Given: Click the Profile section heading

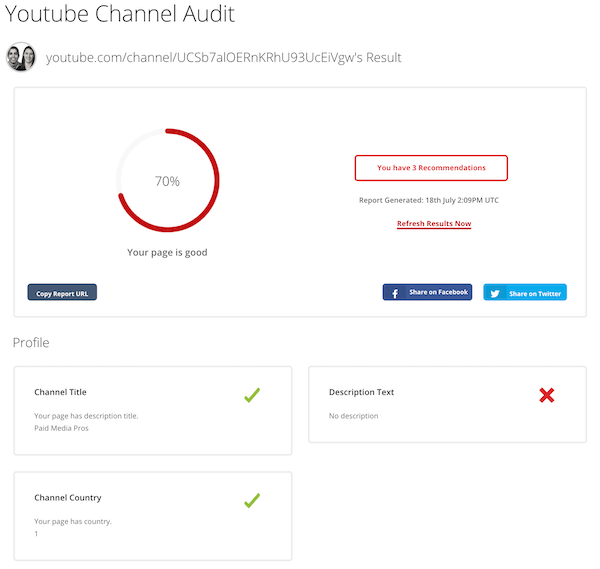Looking at the screenshot, I should [30, 343].
